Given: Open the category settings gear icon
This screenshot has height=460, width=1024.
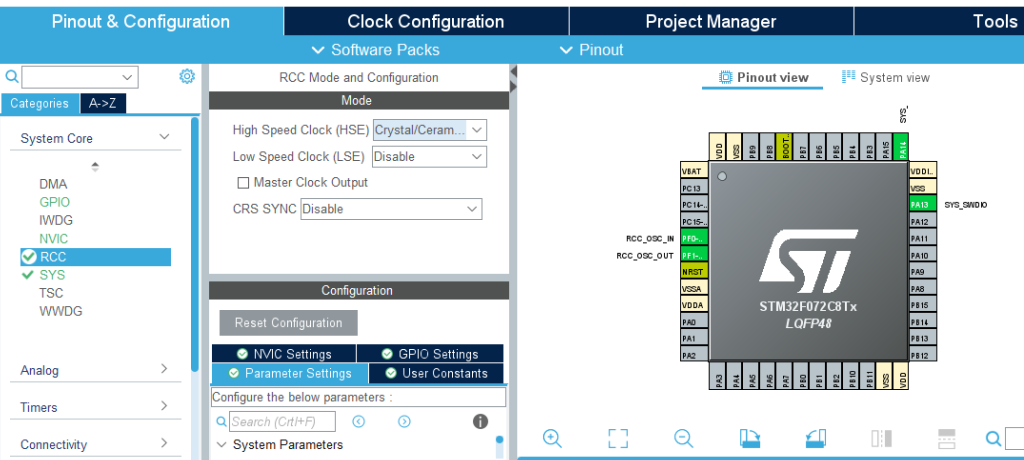Looking at the screenshot, I should coord(187,76).
